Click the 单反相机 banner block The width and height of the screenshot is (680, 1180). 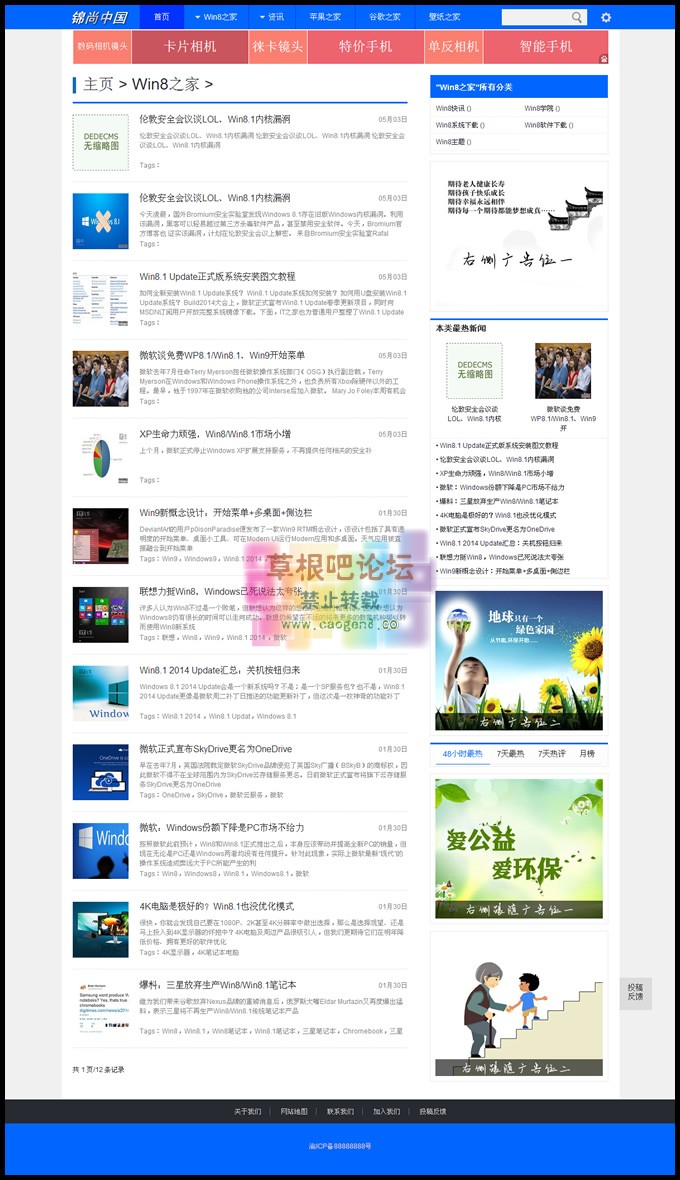click(454, 47)
